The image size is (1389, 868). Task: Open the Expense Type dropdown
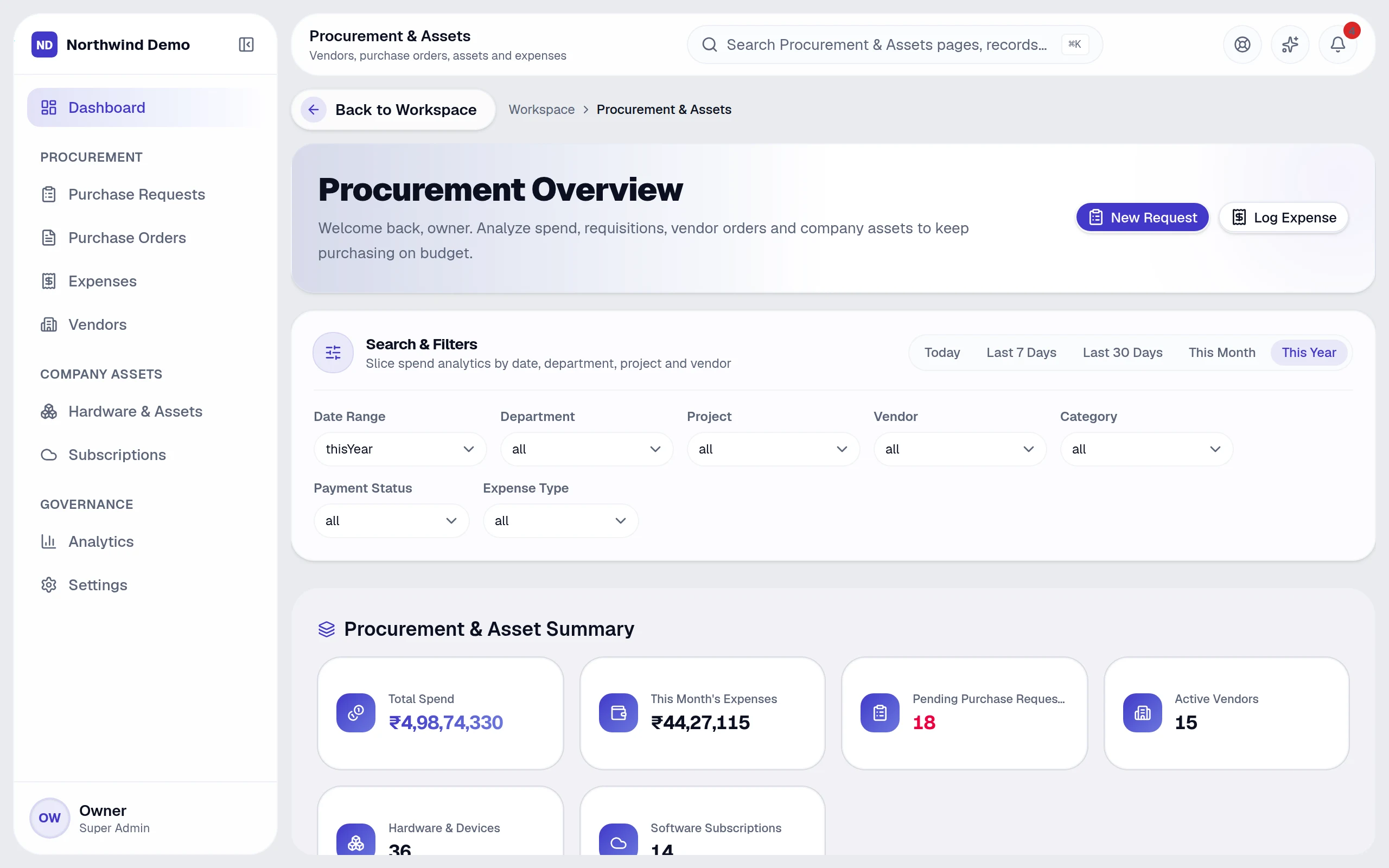(x=561, y=521)
